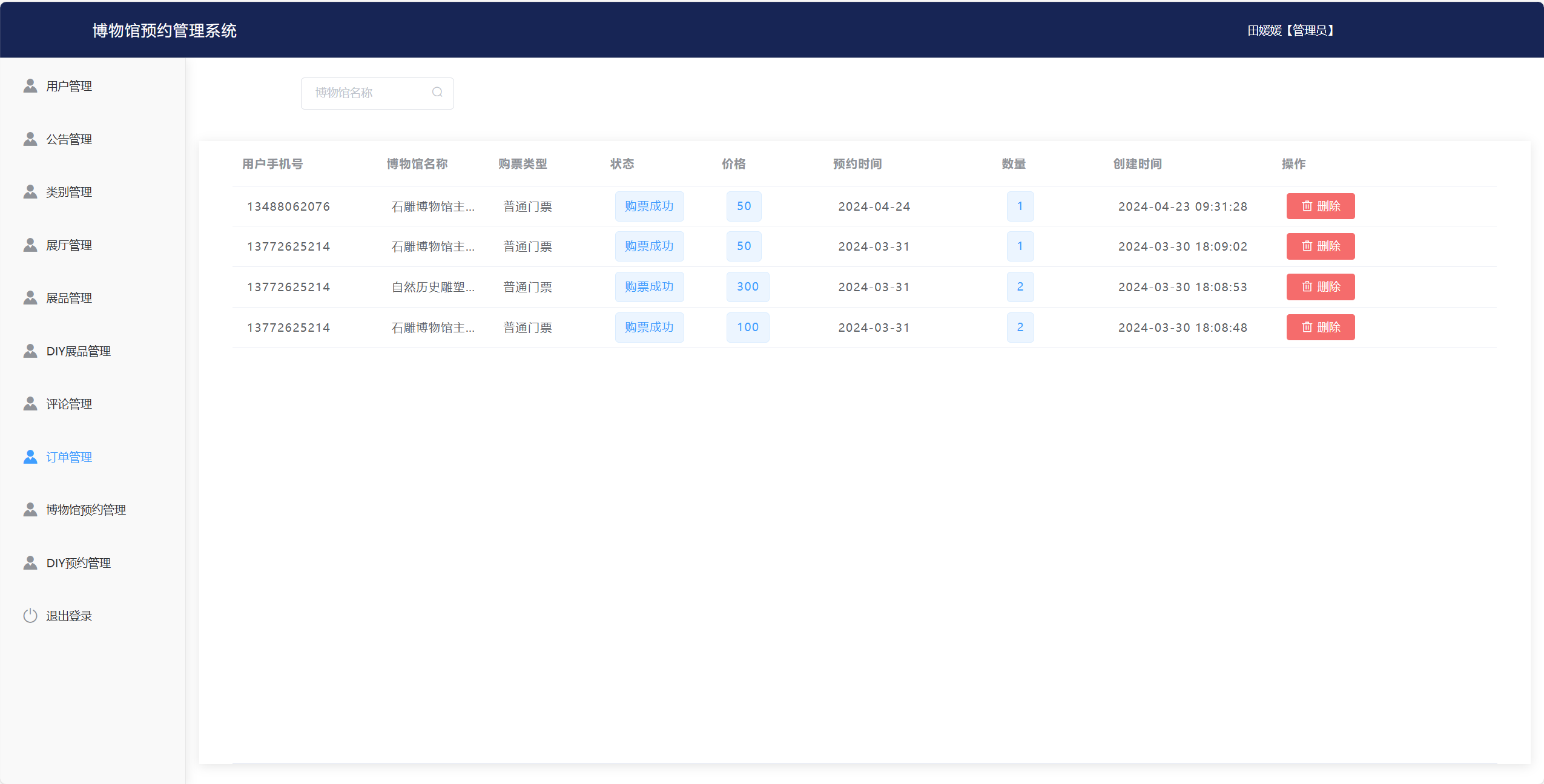Delete the order from 13488062076

coord(1320,206)
